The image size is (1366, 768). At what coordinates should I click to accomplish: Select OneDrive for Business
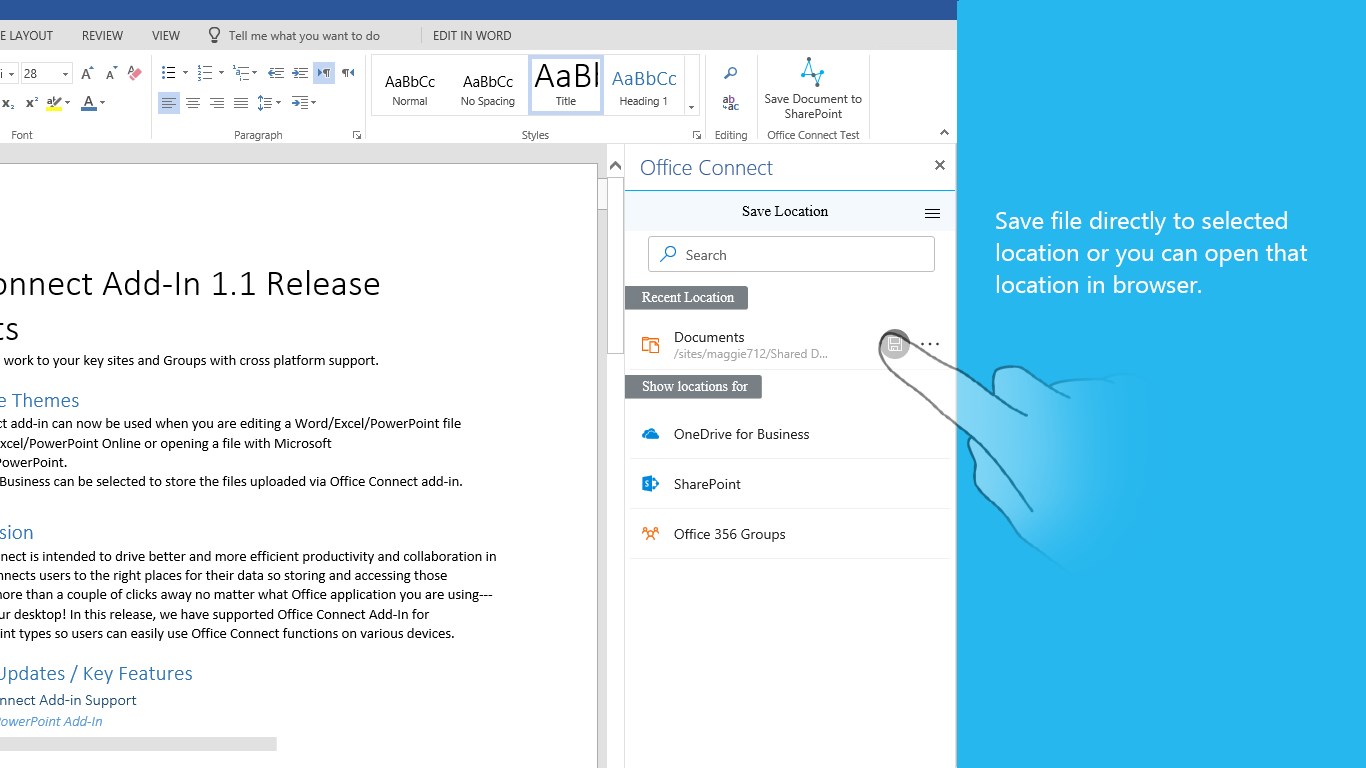790,434
